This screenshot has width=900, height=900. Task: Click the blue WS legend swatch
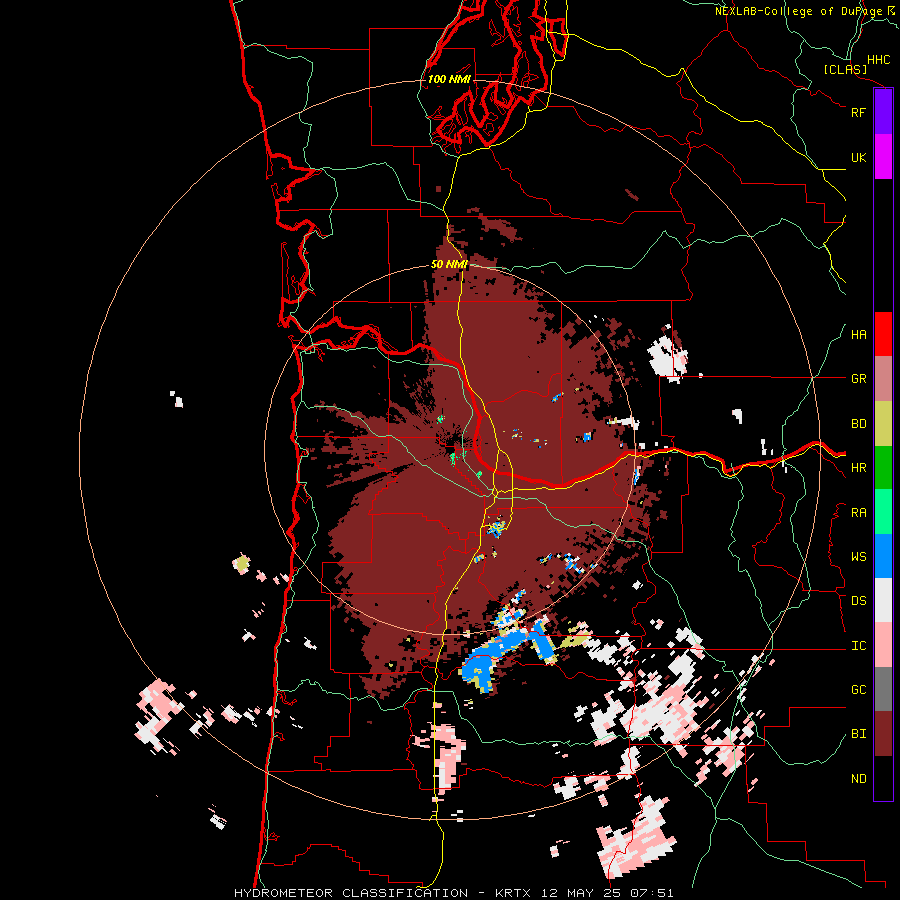883,556
